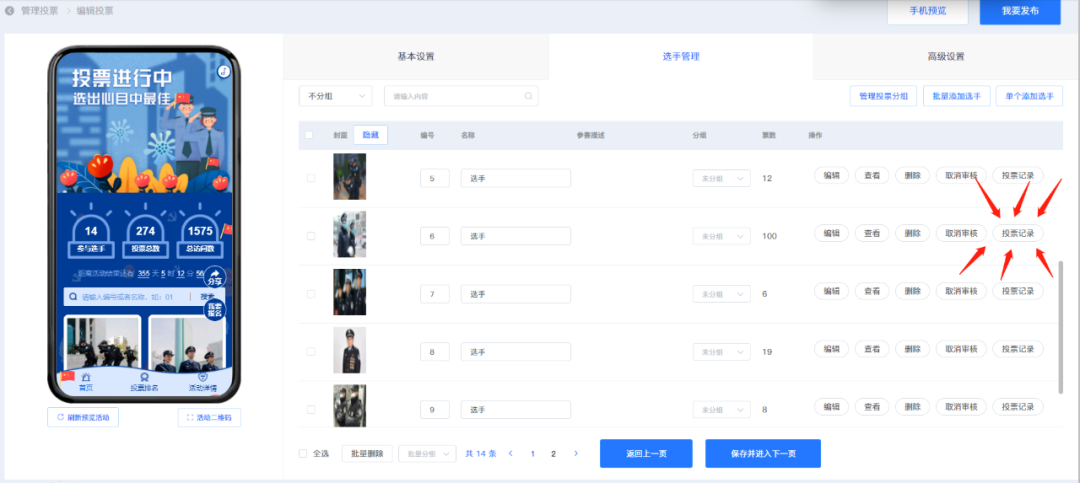Click the search magnifier in 请输入内容 box
This screenshot has height=483, width=1080.
pyautogui.click(x=528, y=96)
